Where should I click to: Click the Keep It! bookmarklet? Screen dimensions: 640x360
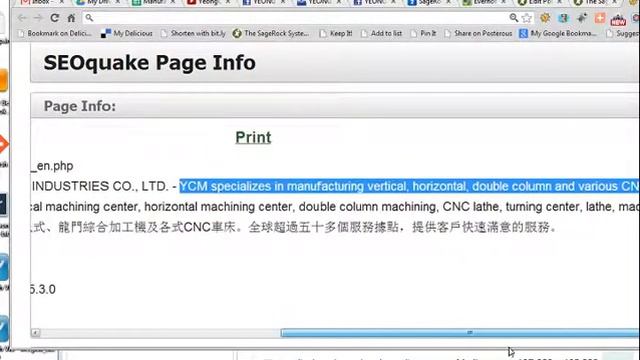tap(336, 33)
